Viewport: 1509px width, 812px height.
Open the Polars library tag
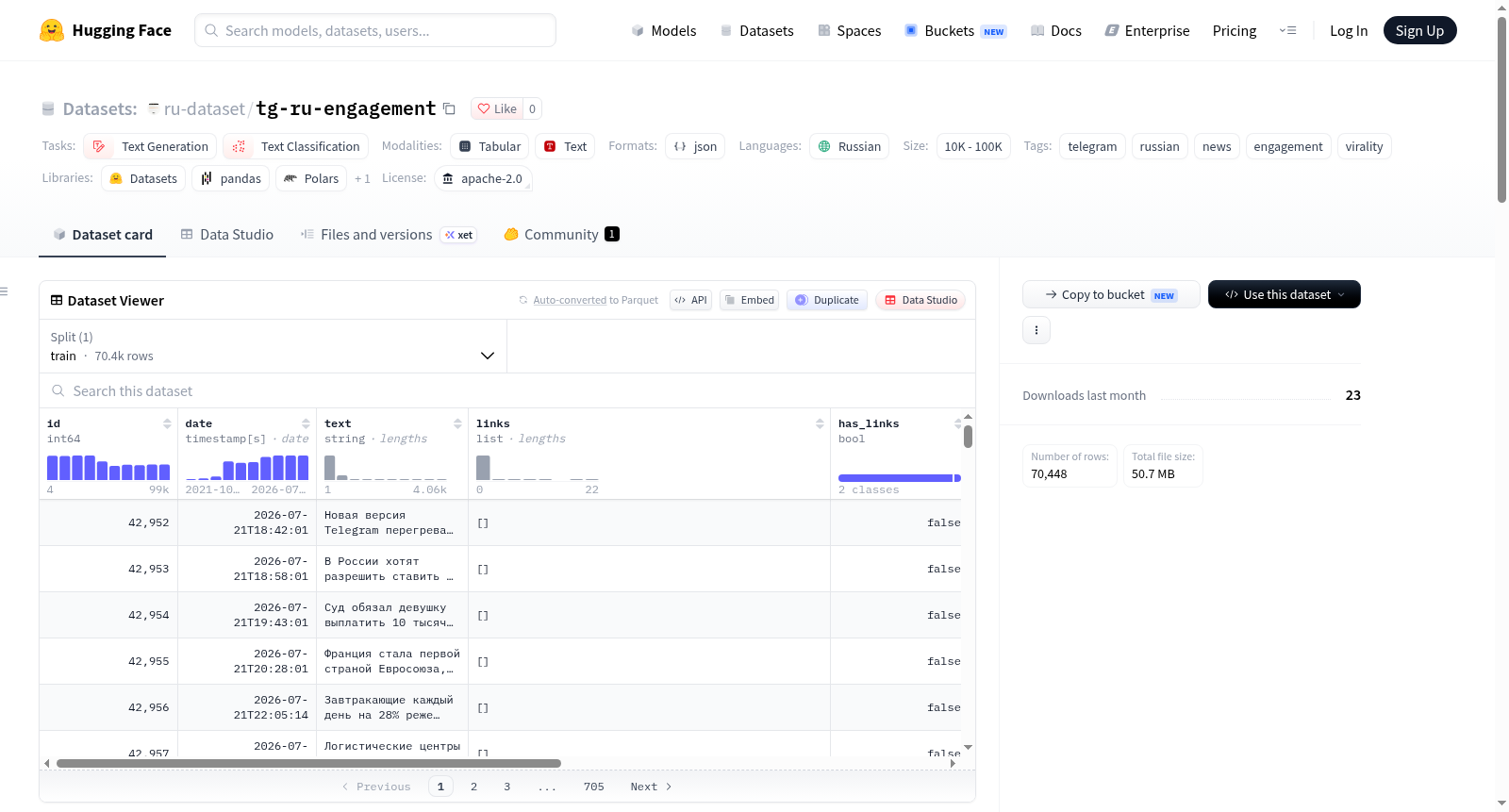pos(311,178)
